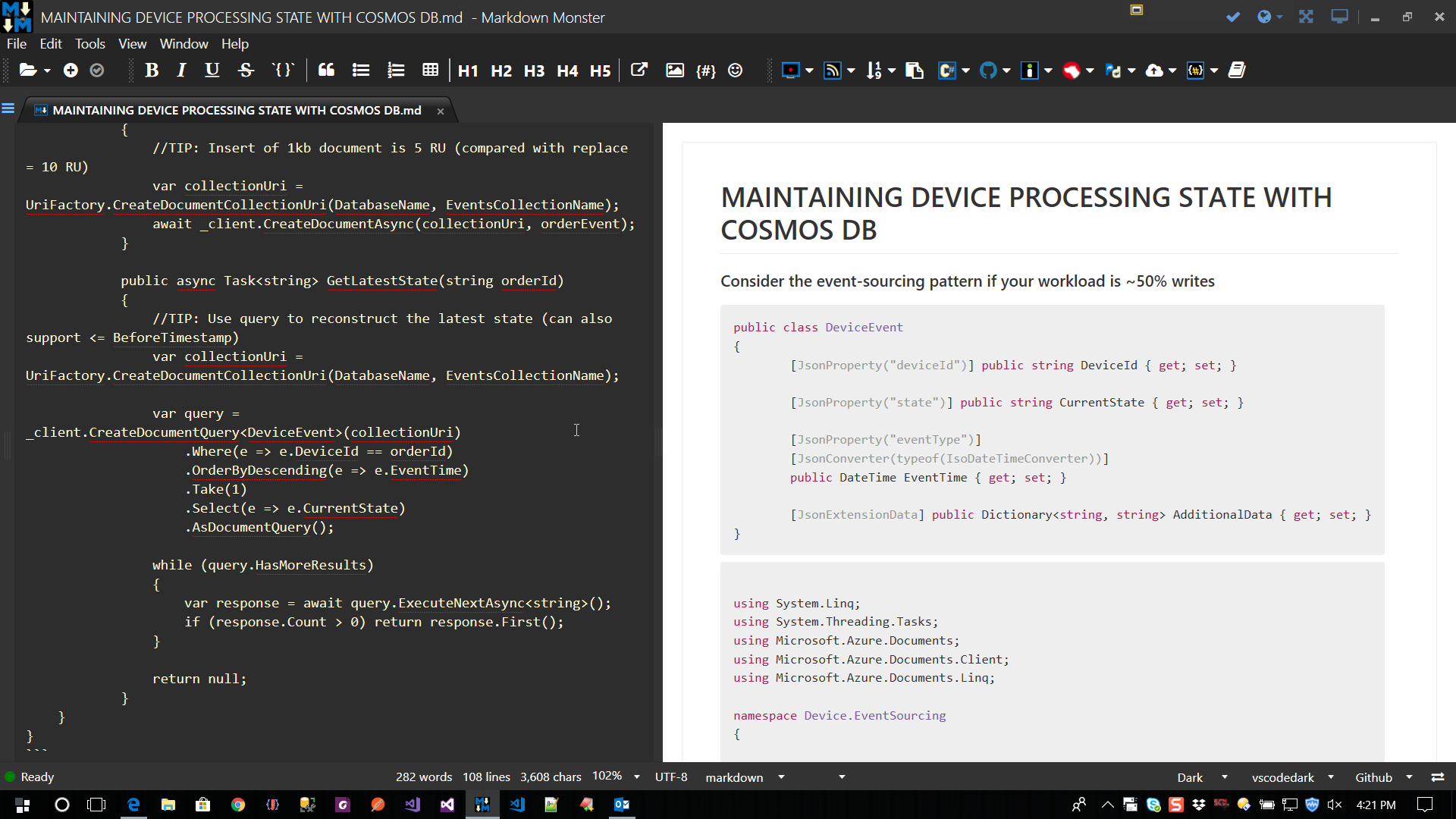Insert a table with the table grid icon
The width and height of the screenshot is (1456, 819).
click(430, 70)
